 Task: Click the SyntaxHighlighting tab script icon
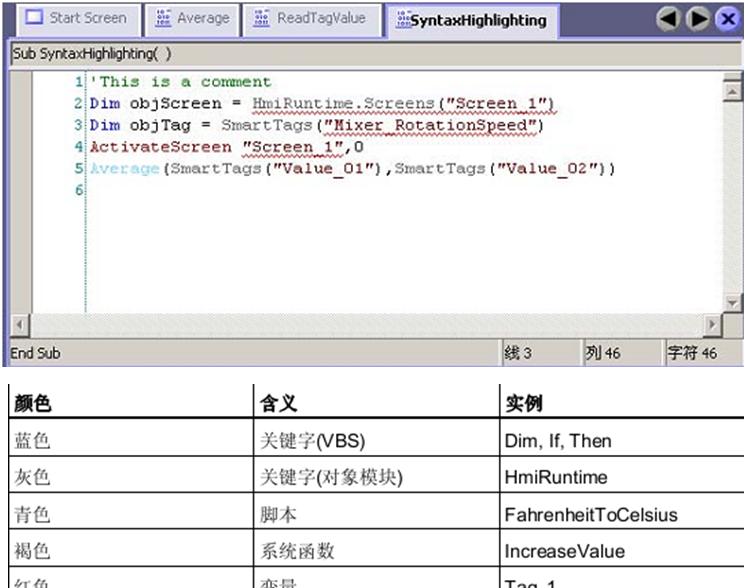(403, 19)
